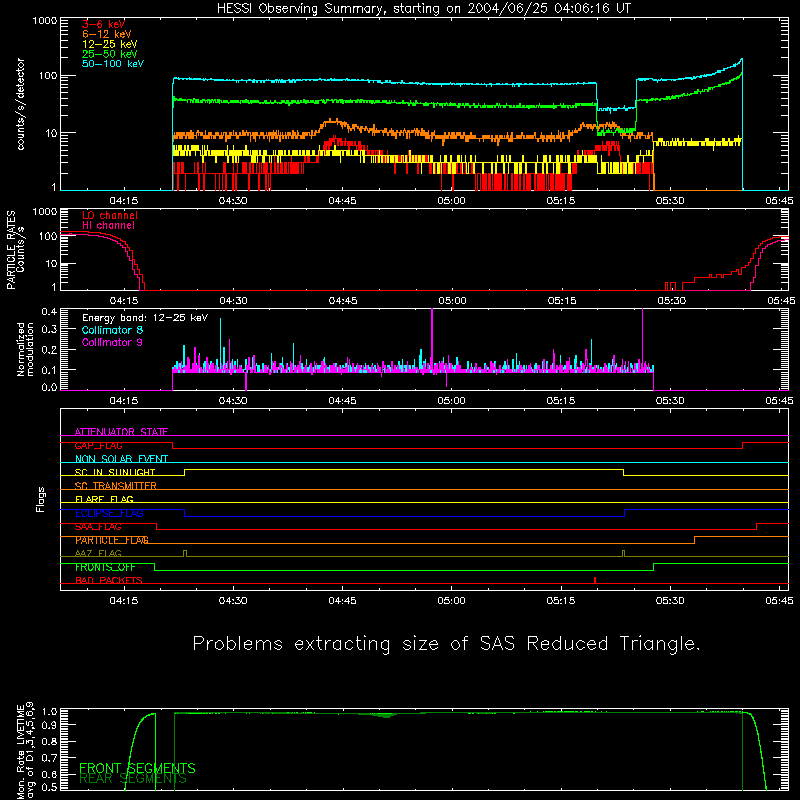Click the 05:45 tick under particle rates plot
The image size is (800, 800).
pyautogui.click(x=781, y=301)
